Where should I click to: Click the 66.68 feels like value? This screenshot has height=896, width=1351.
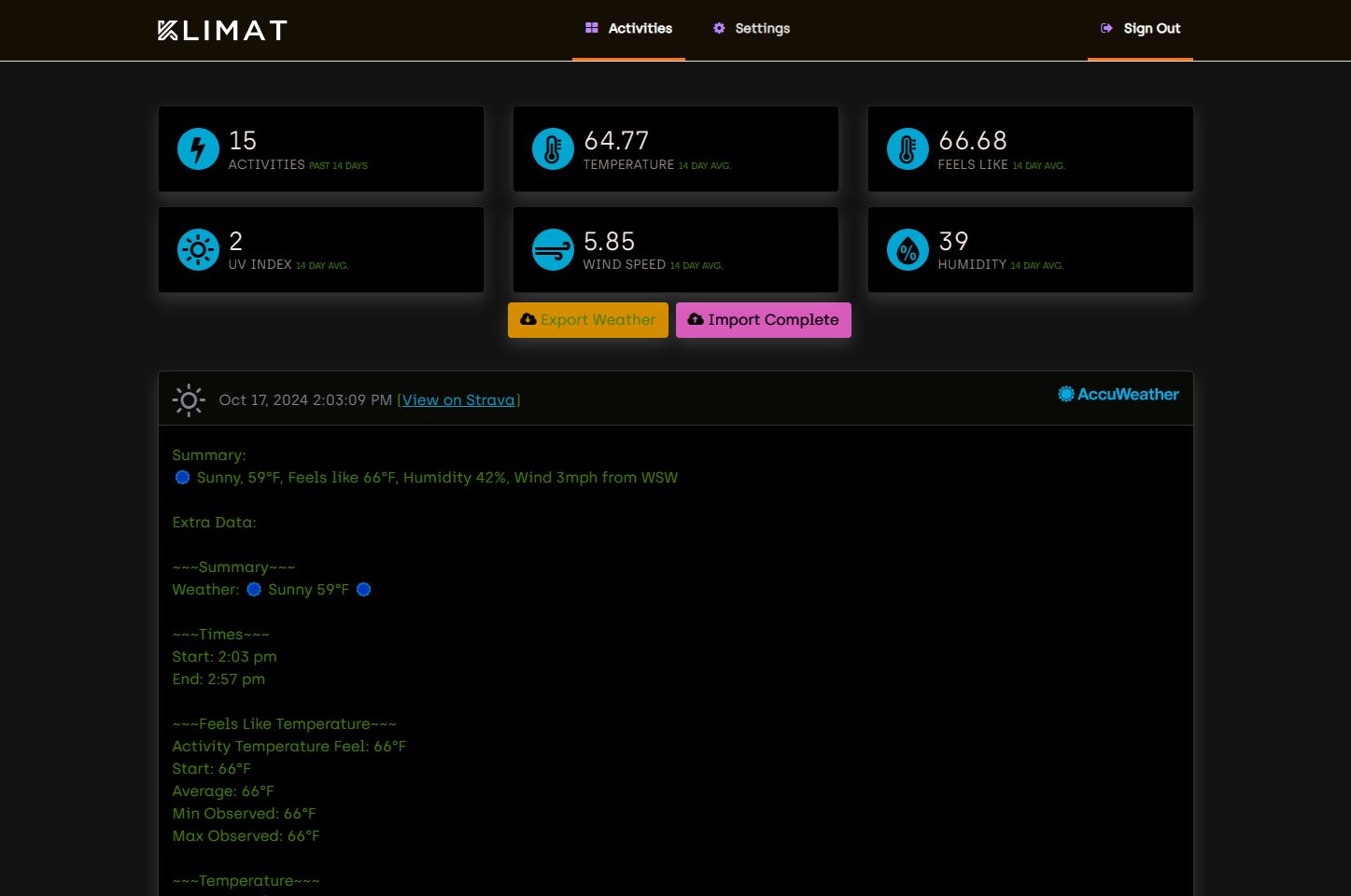(x=973, y=140)
